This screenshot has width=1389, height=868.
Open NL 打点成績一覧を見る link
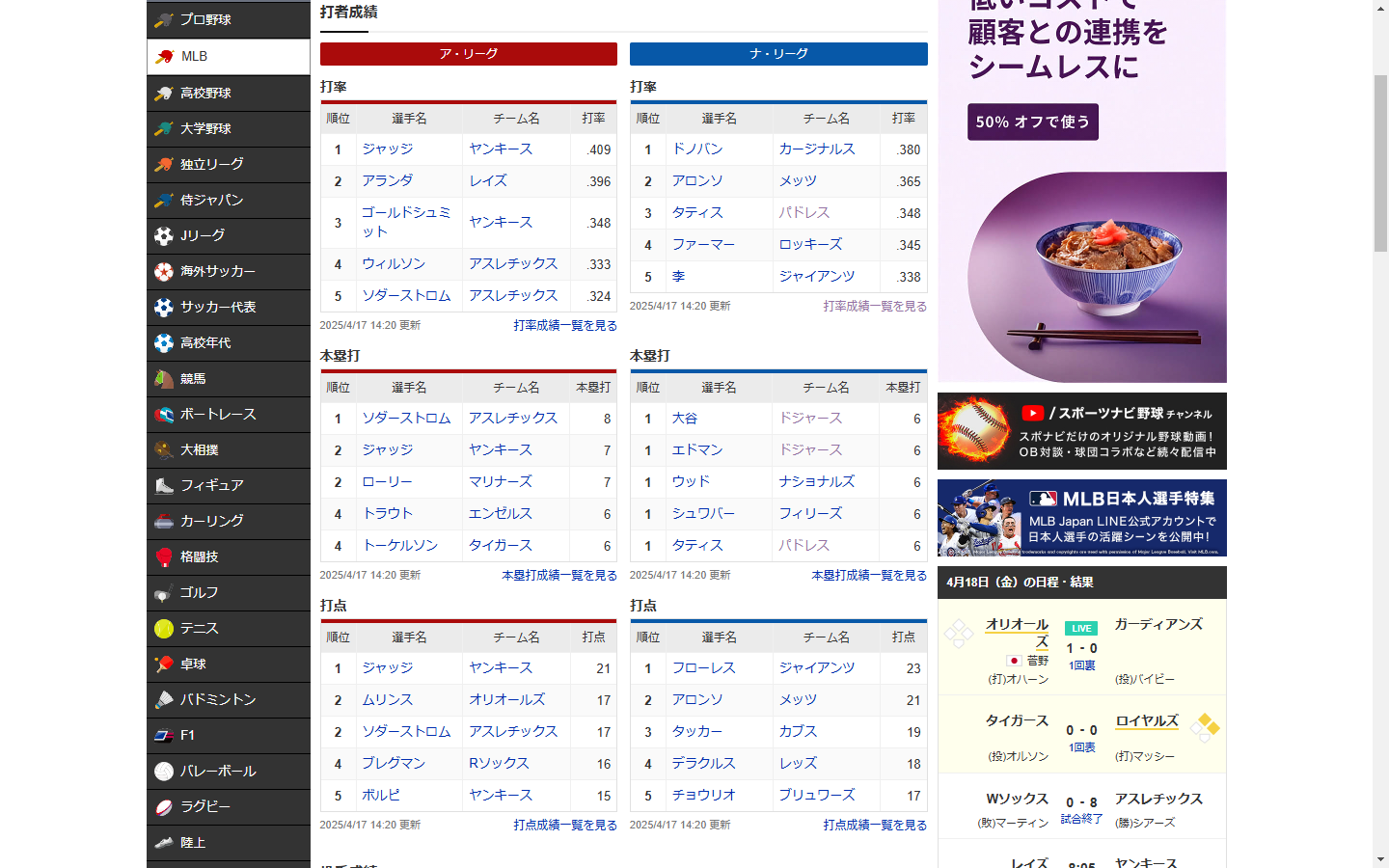point(875,825)
